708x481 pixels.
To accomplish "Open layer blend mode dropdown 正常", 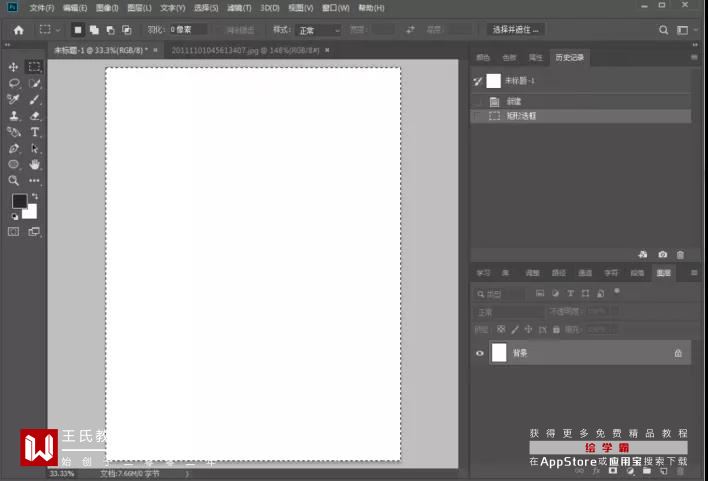I will pos(509,312).
